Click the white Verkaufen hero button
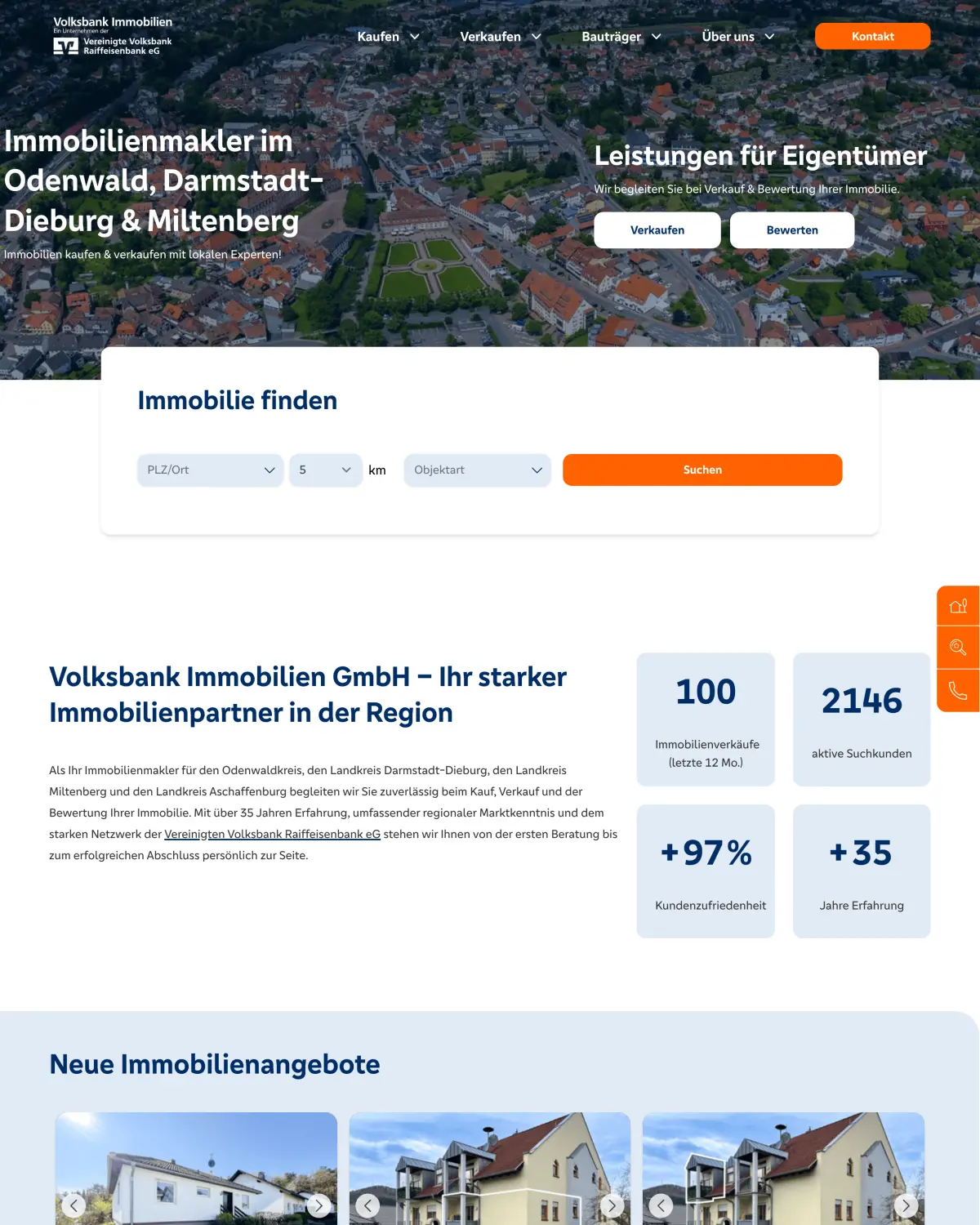Image resolution: width=980 pixels, height=1225 pixels. [x=657, y=230]
